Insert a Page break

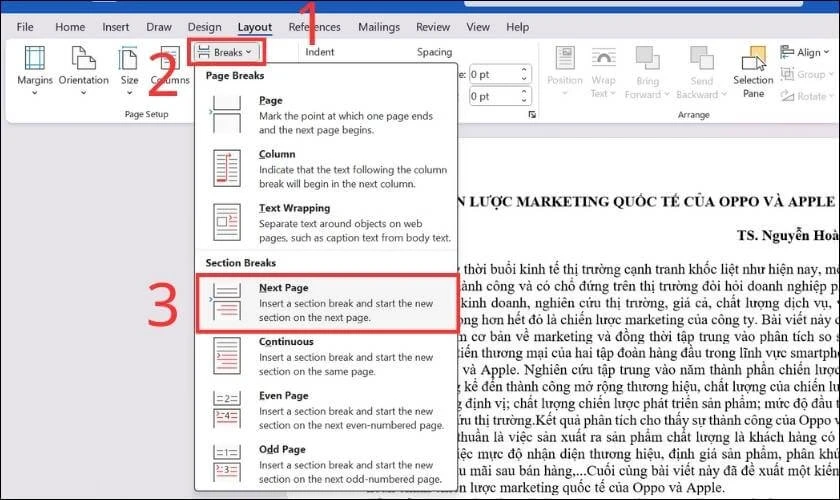click(326, 115)
